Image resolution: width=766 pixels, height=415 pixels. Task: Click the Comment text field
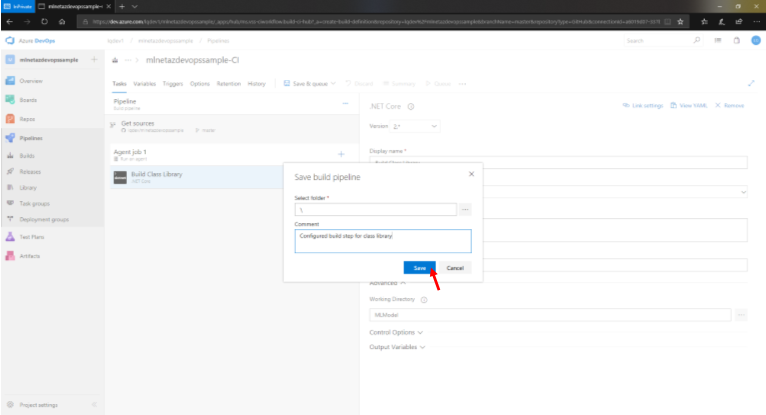tap(382, 241)
